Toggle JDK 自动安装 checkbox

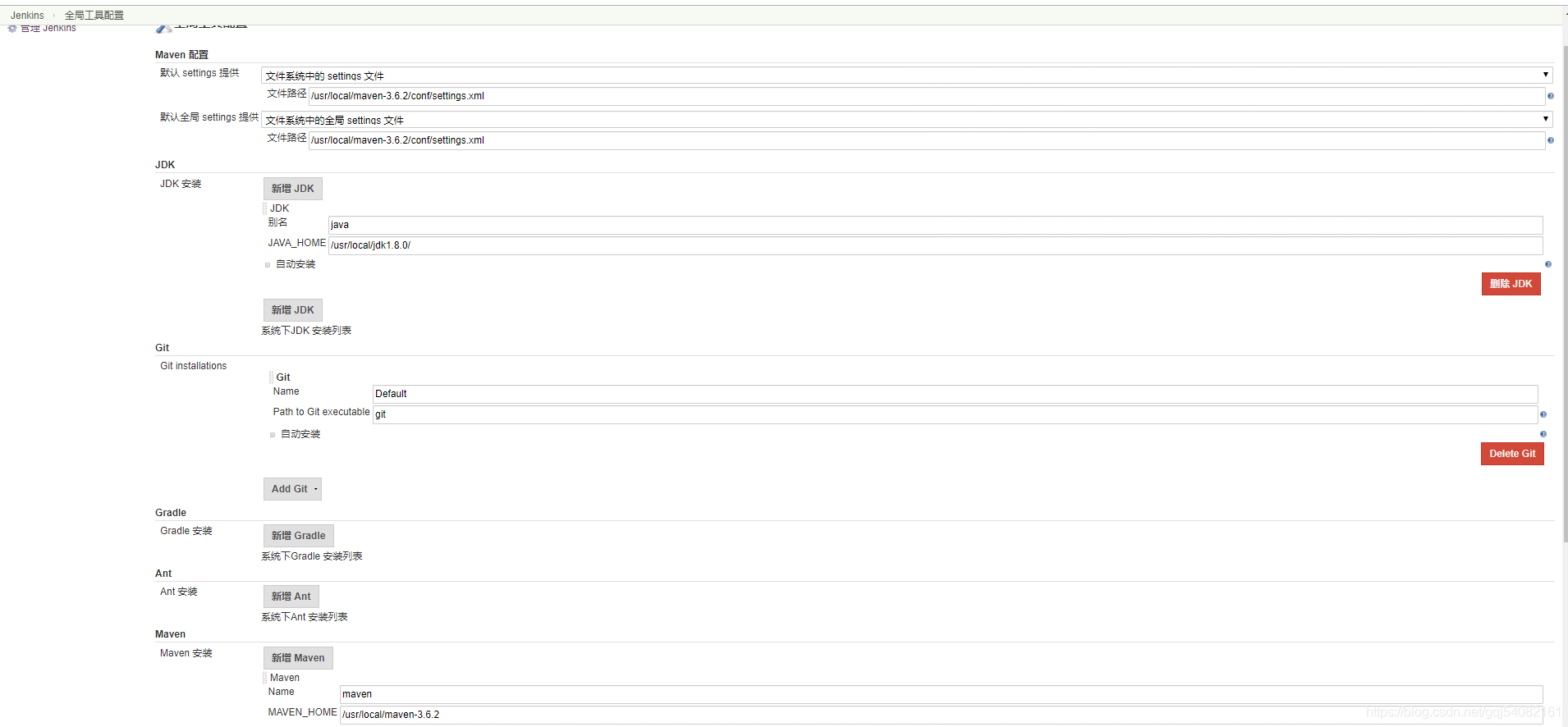click(x=268, y=265)
